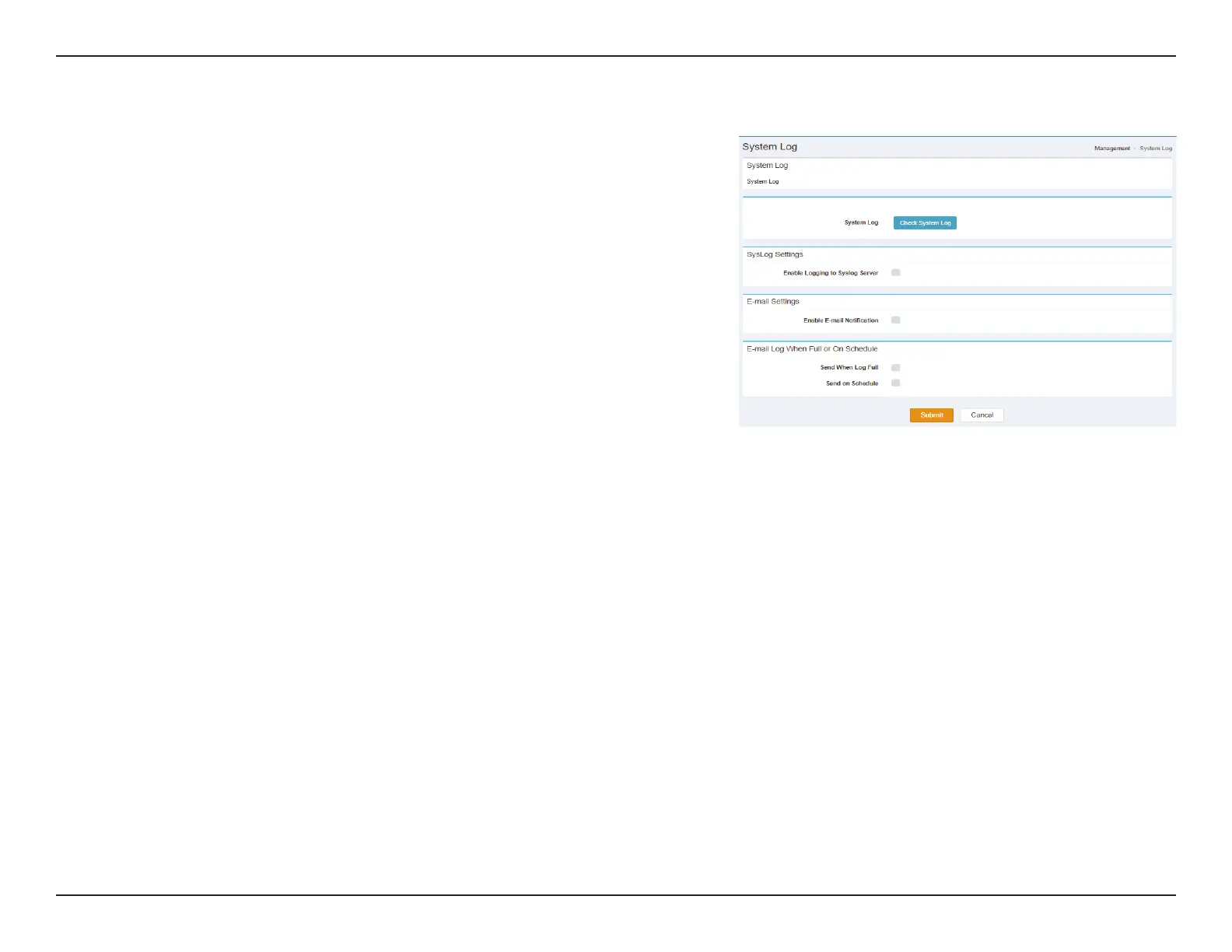Click 'E-mail Log When Full or On Schedule' heading
Screen dimensions: 1232x952
(812, 349)
